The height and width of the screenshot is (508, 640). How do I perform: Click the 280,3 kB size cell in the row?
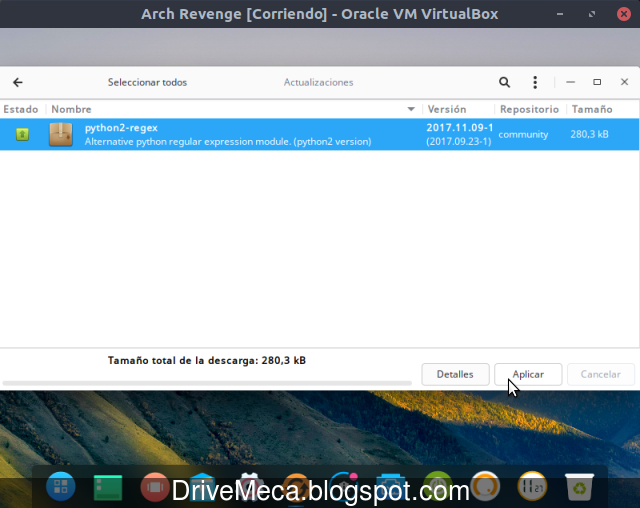click(x=589, y=134)
